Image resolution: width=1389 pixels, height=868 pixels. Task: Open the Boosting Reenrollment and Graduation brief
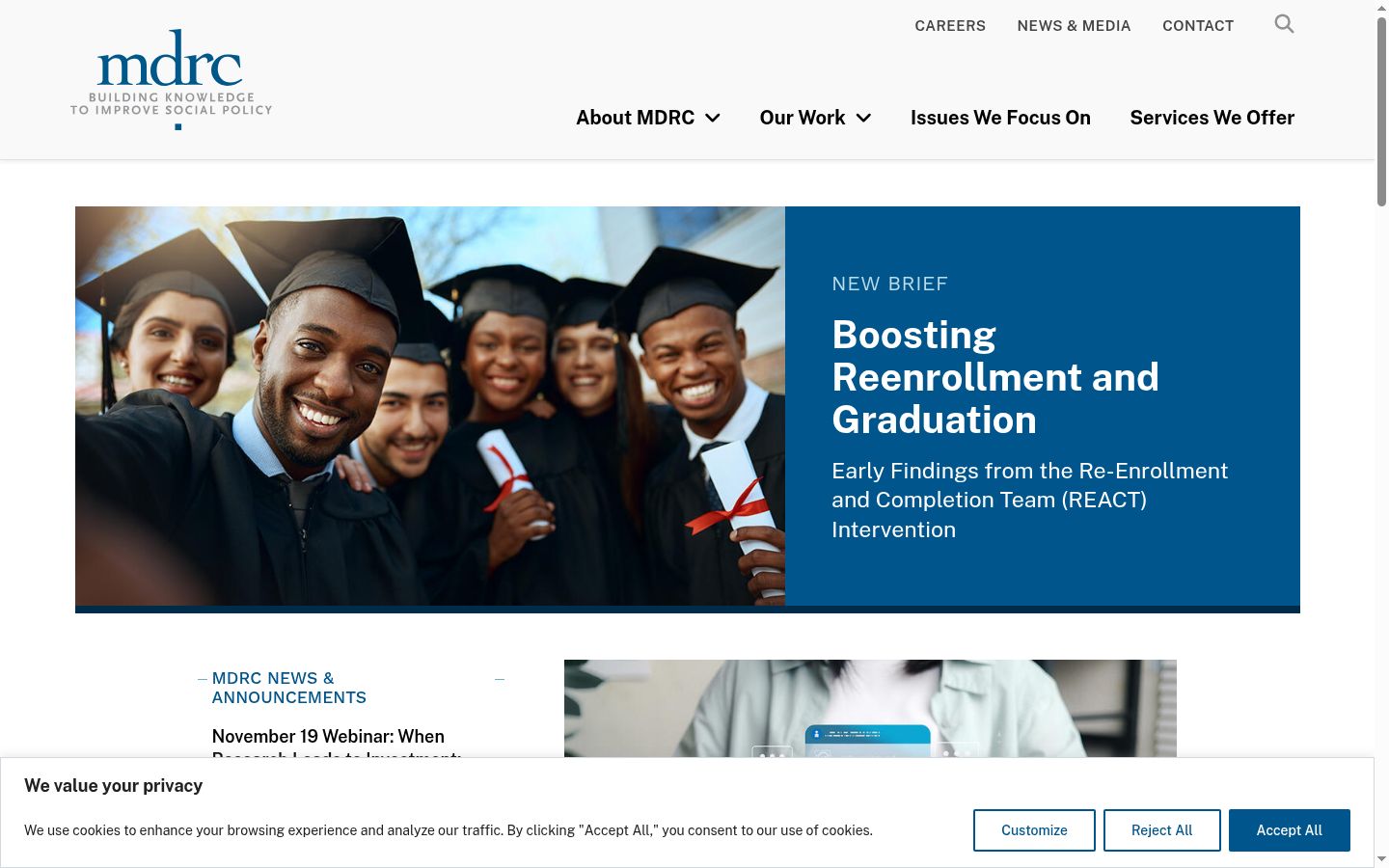click(995, 377)
